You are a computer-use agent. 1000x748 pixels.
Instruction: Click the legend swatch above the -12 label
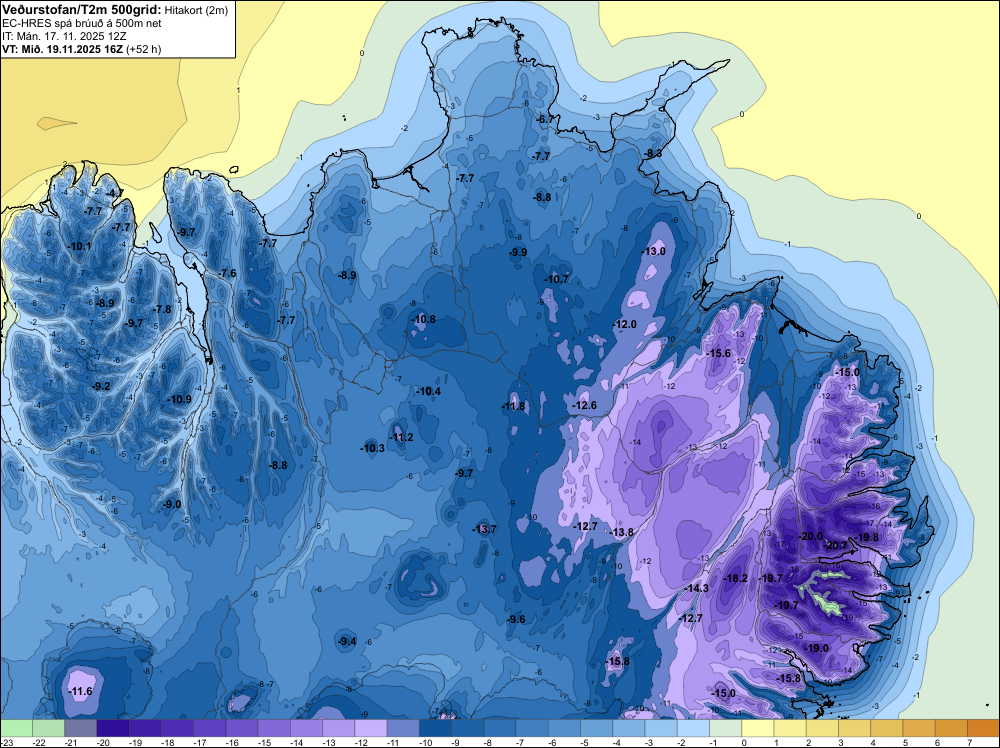[x=371, y=728]
